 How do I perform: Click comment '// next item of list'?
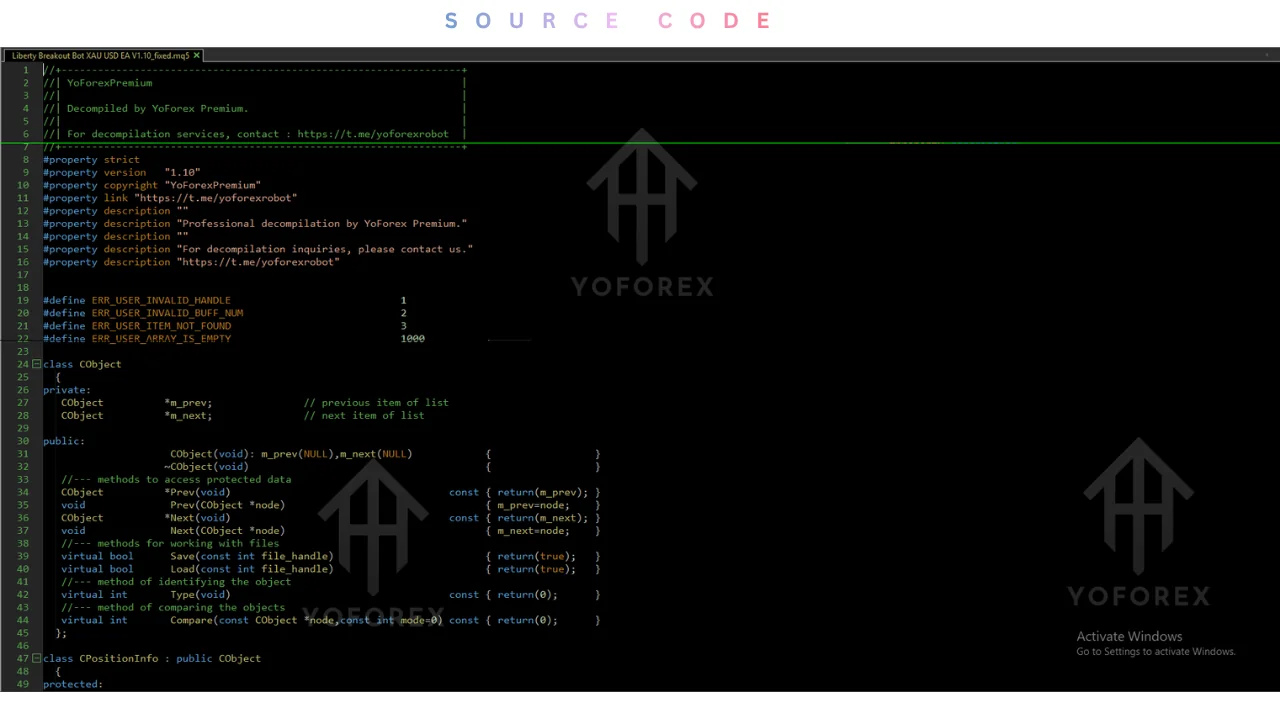coord(364,416)
